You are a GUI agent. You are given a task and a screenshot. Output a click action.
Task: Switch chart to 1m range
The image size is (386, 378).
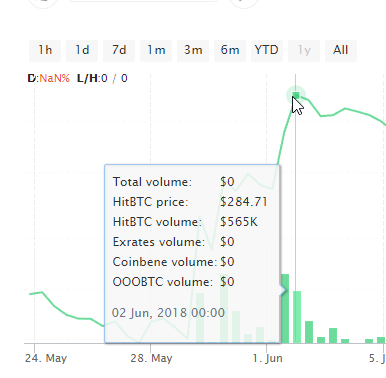[x=156, y=51]
